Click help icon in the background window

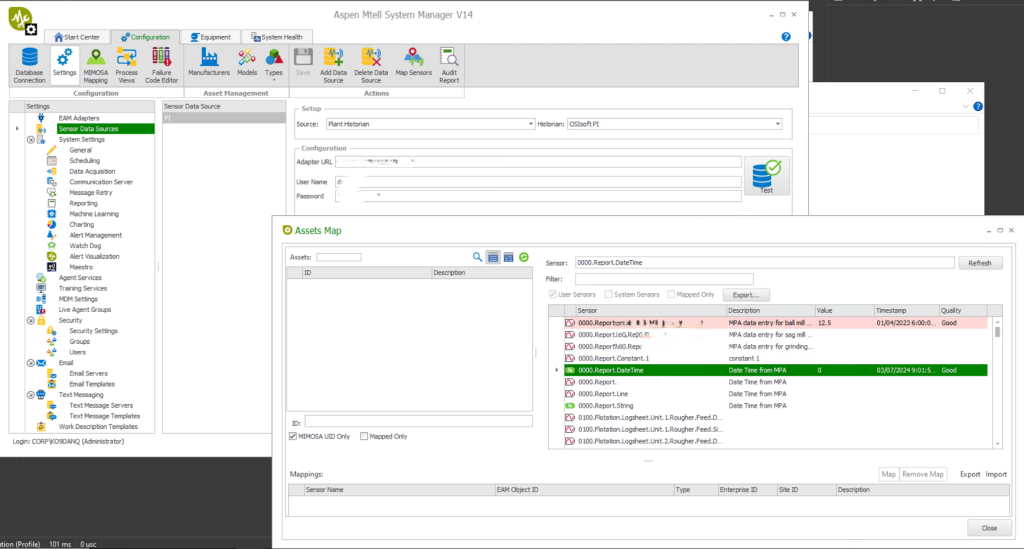coord(978,106)
